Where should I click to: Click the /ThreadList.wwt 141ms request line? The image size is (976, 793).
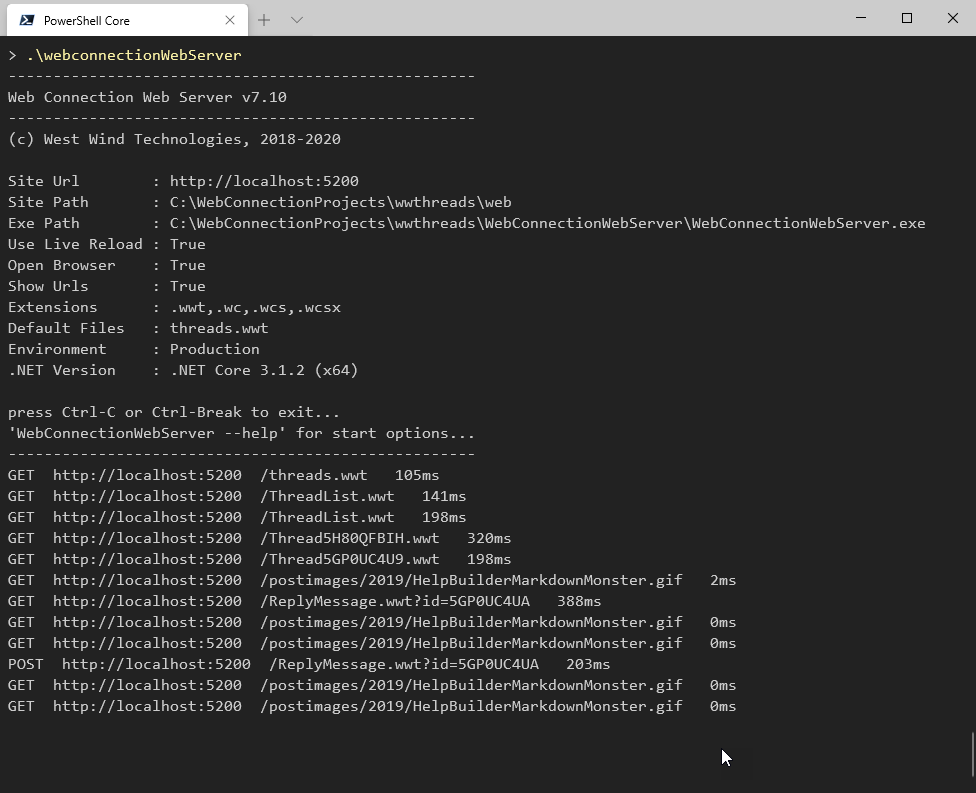pyautogui.click(x=237, y=497)
